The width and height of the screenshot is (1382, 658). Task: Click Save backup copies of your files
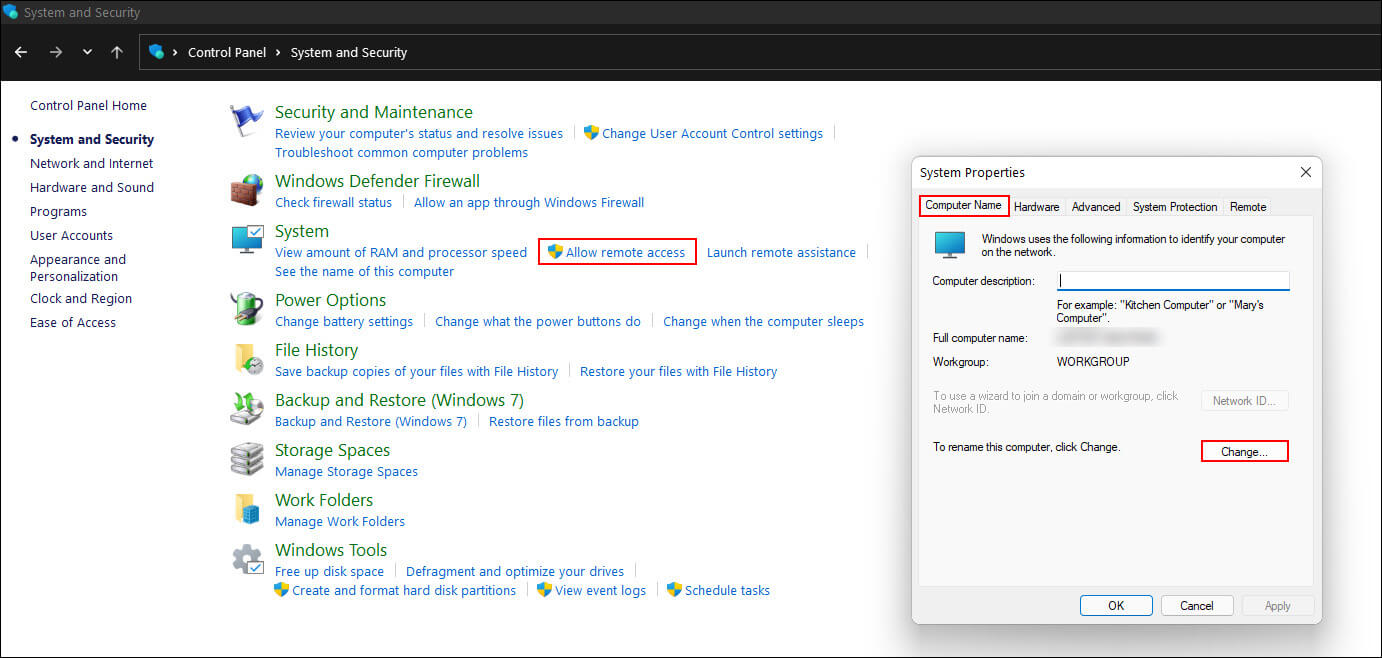(x=416, y=372)
